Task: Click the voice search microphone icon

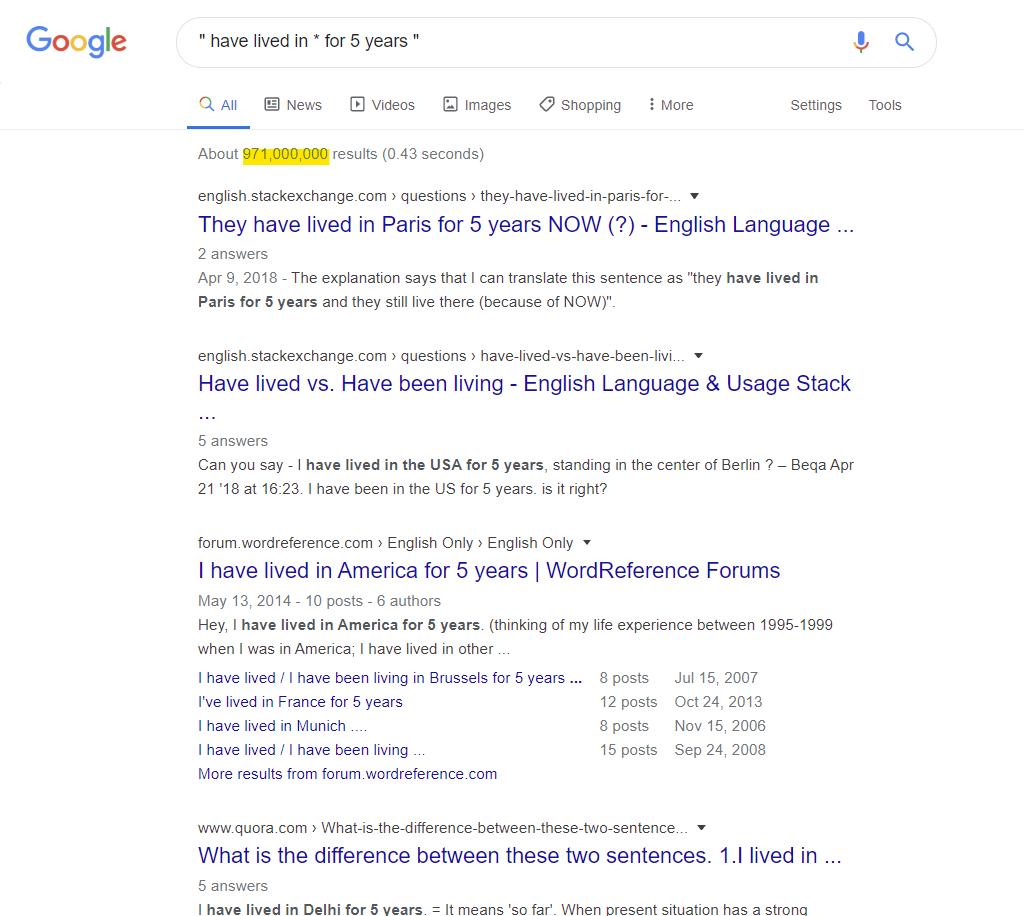Action: (x=861, y=42)
